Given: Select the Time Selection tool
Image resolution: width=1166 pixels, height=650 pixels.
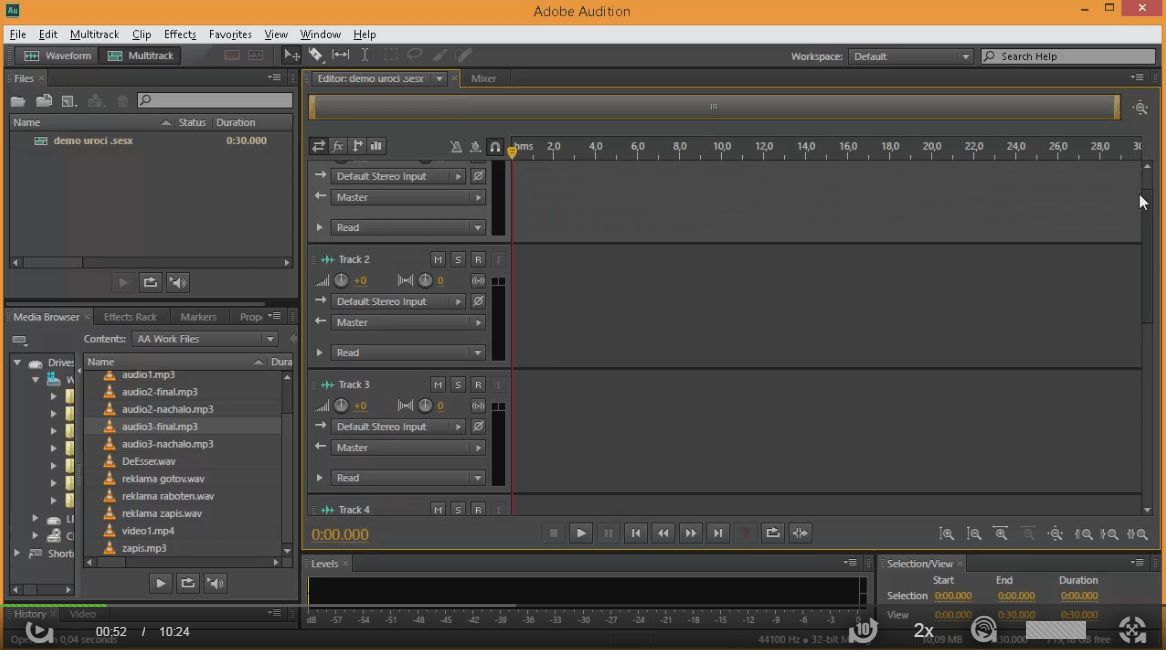Looking at the screenshot, I should [x=365, y=55].
